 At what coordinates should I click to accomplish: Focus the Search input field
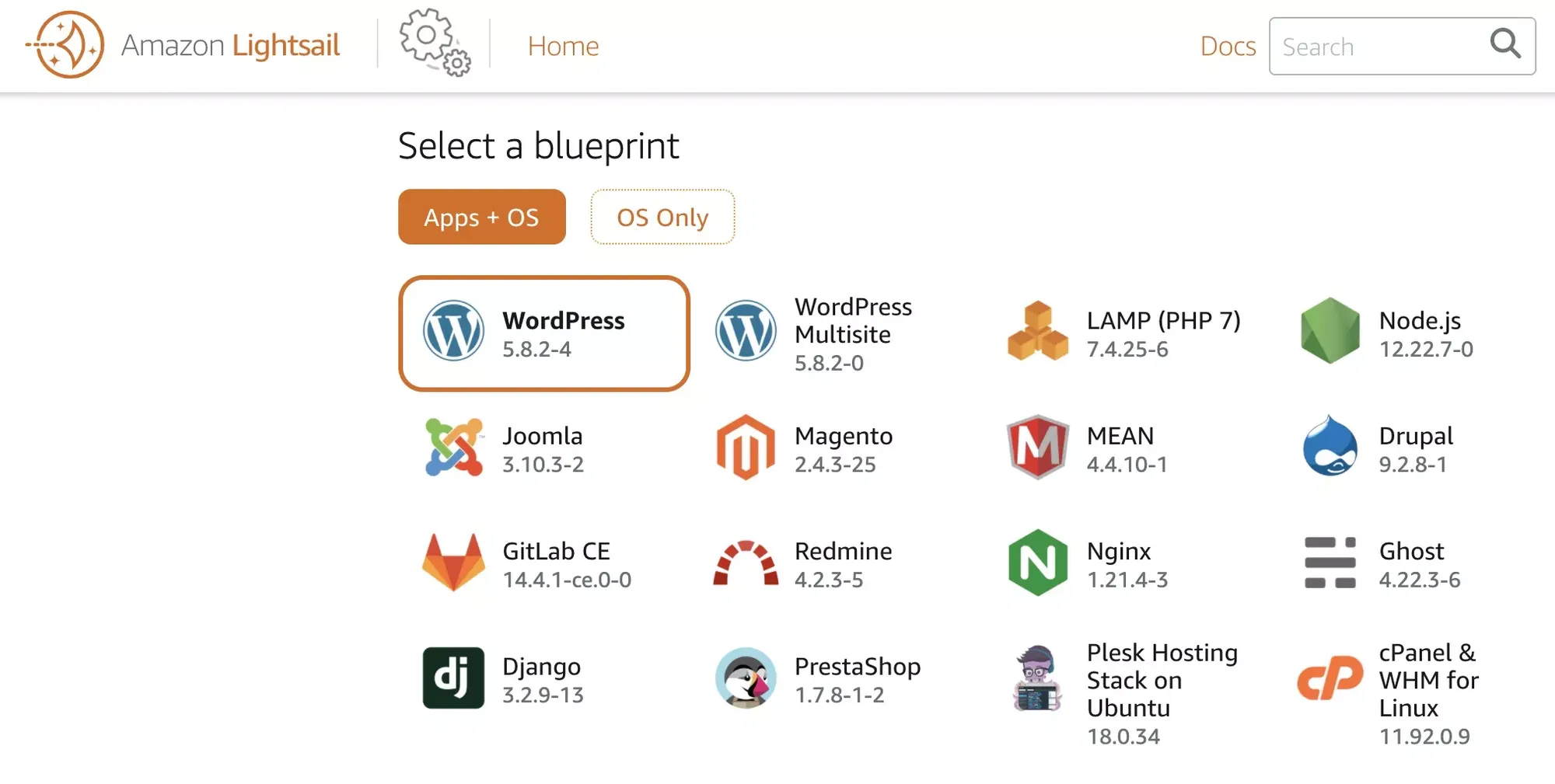coord(1402,46)
